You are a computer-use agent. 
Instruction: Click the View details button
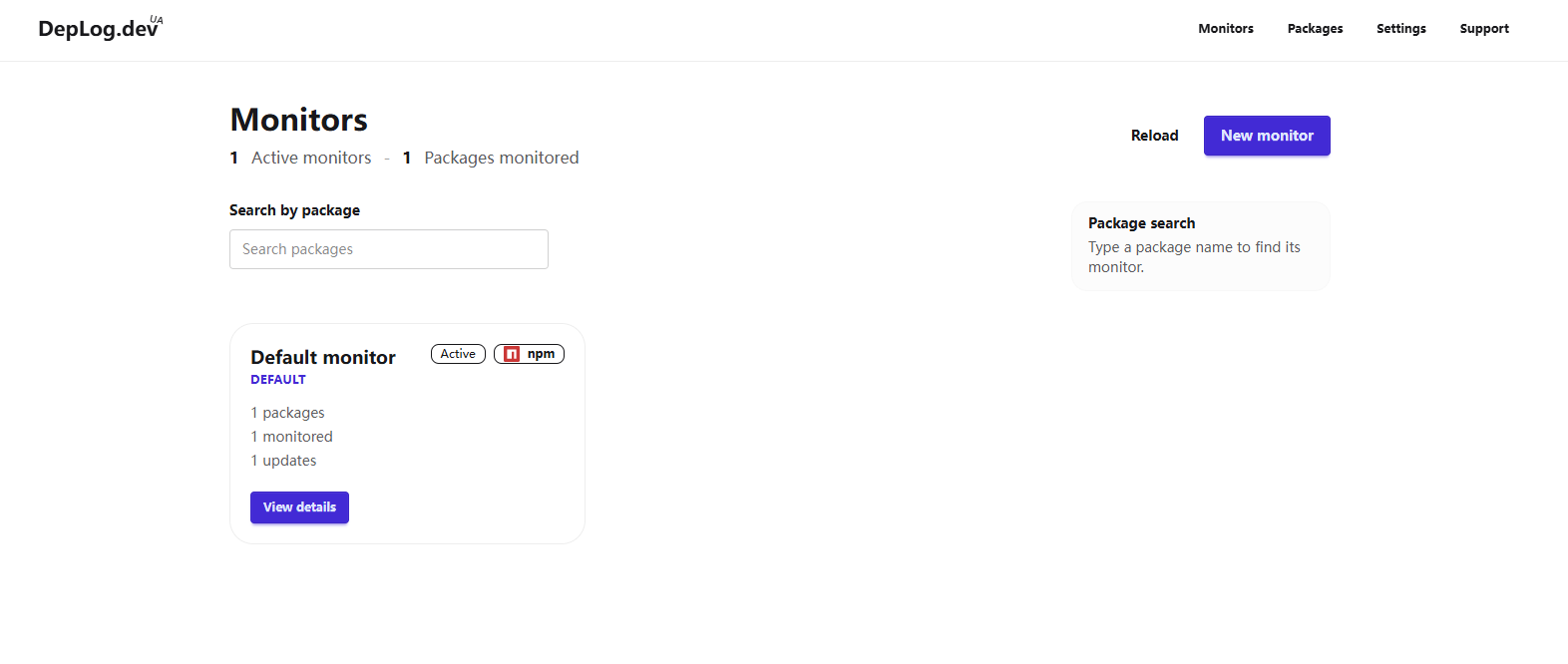click(299, 507)
